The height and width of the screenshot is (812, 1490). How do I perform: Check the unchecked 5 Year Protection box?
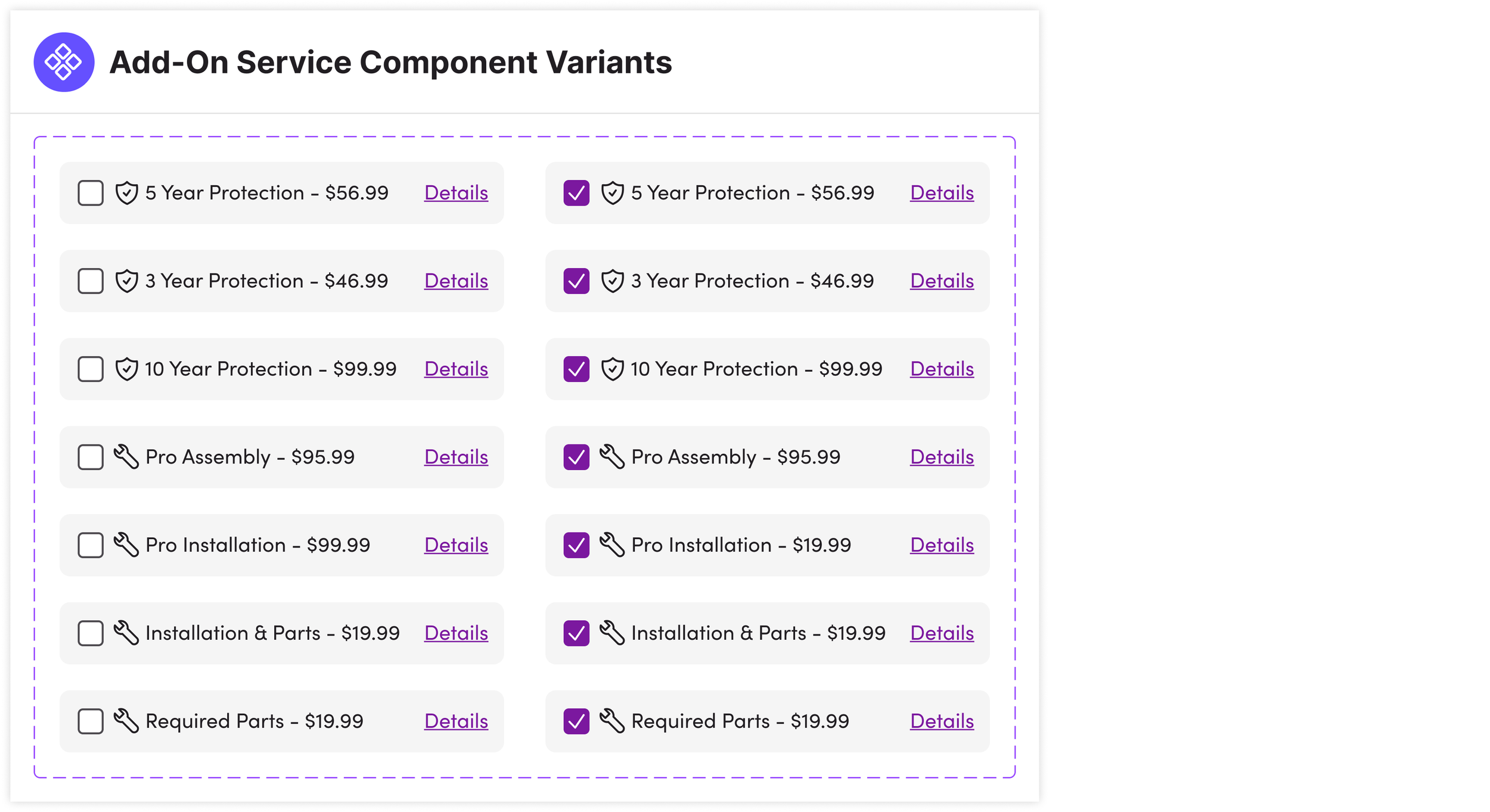coord(91,193)
